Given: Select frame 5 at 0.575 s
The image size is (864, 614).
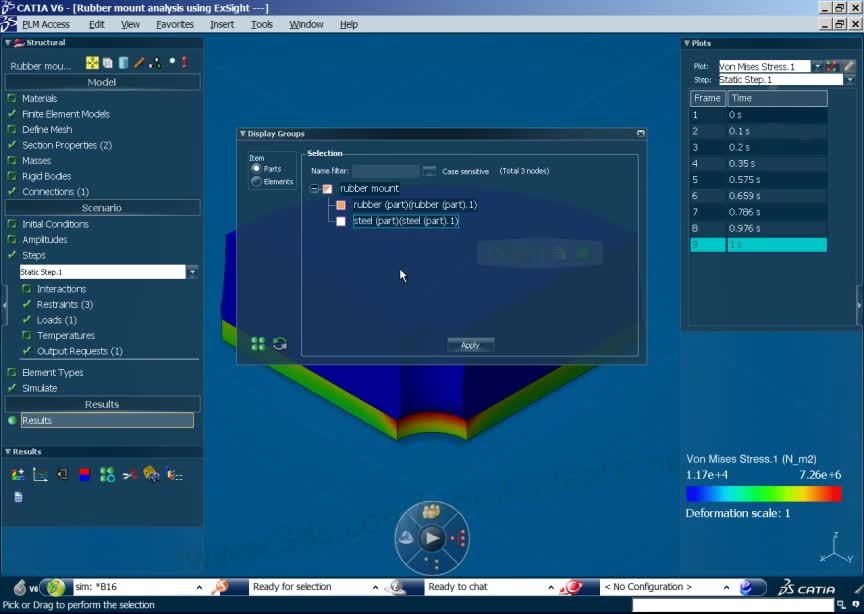Looking at the screenshot, I should click(x=758, y=180).
